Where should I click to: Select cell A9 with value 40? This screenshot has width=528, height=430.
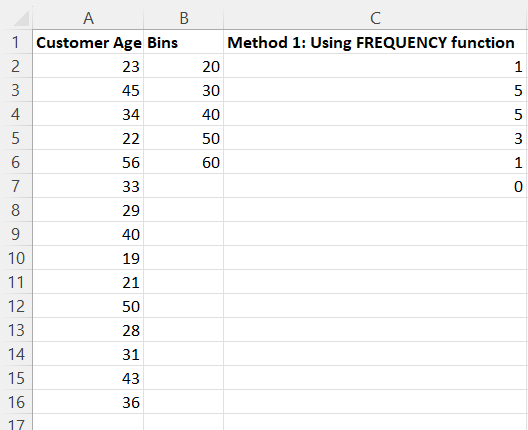(88, 234)
